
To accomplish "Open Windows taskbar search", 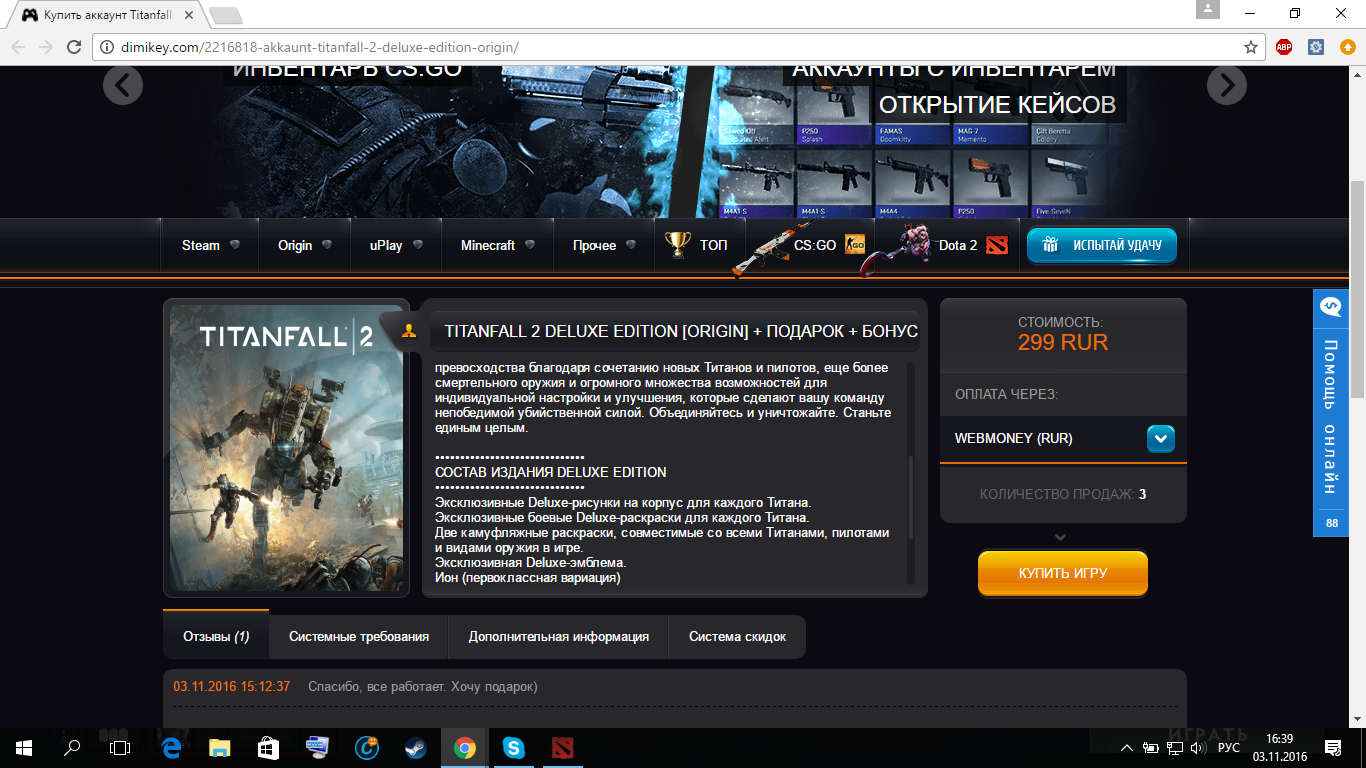I will (x=71, y=747).
